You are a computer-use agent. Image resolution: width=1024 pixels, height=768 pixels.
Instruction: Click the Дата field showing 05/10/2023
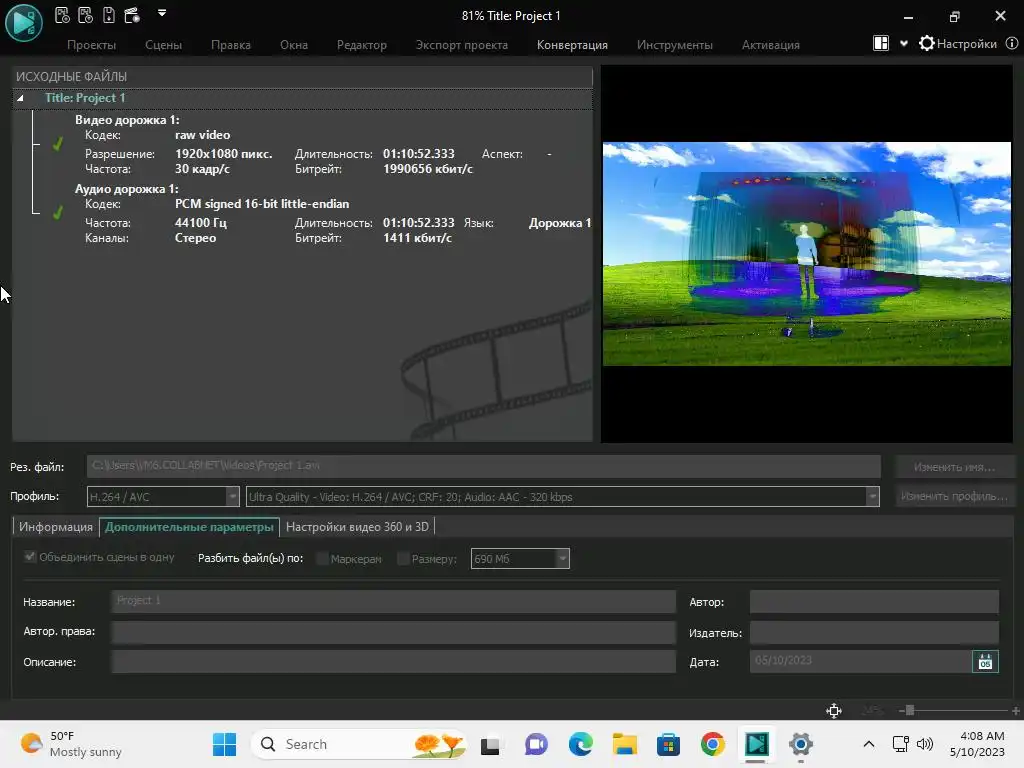pyautogui.click(x=861, y=662)
